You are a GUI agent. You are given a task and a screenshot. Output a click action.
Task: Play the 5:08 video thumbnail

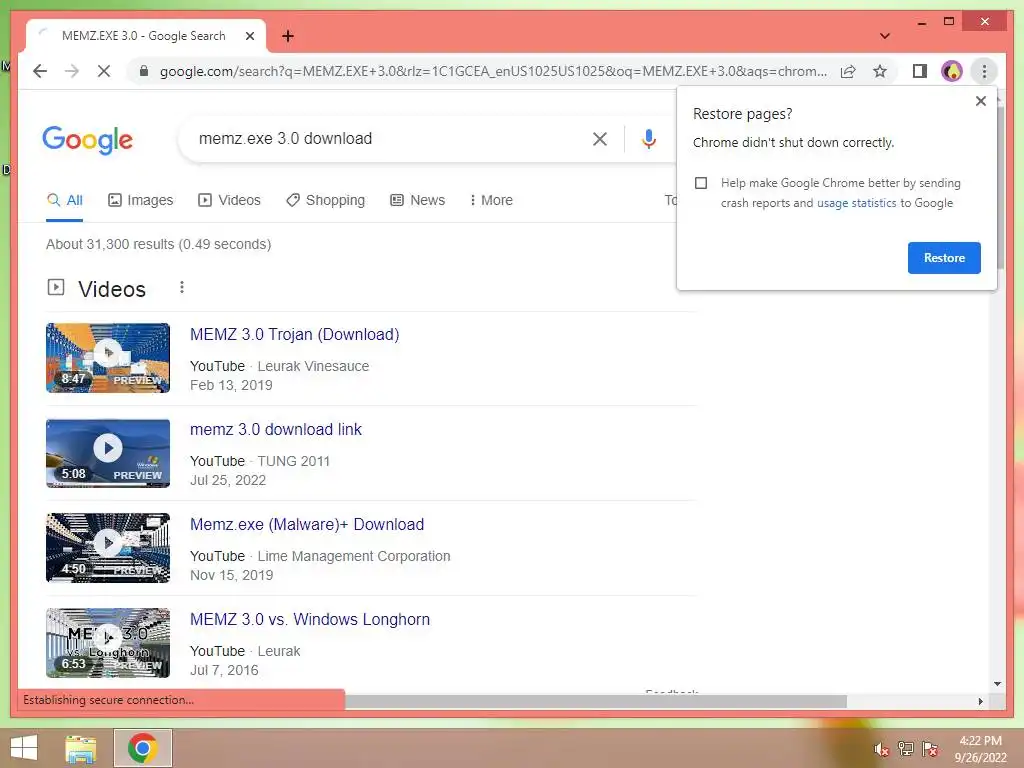[108, 453]
